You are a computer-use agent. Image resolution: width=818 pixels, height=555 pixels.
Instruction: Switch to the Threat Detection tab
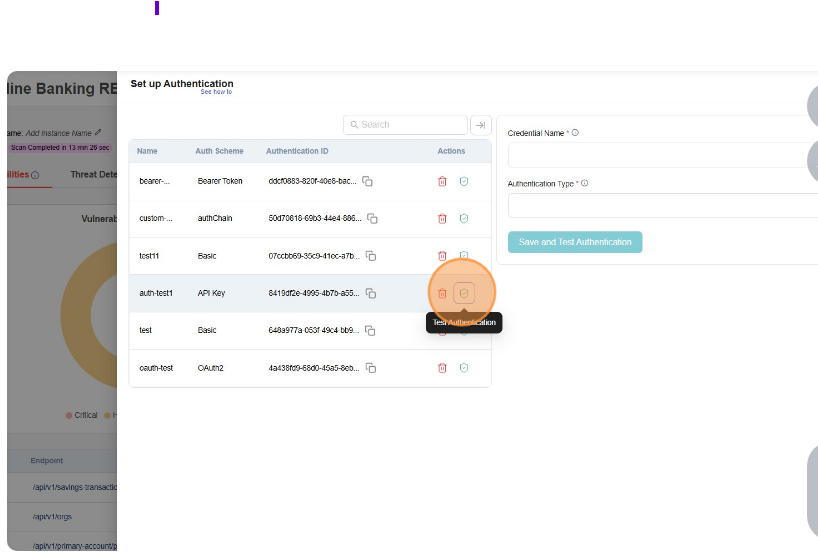pos(93,174)
